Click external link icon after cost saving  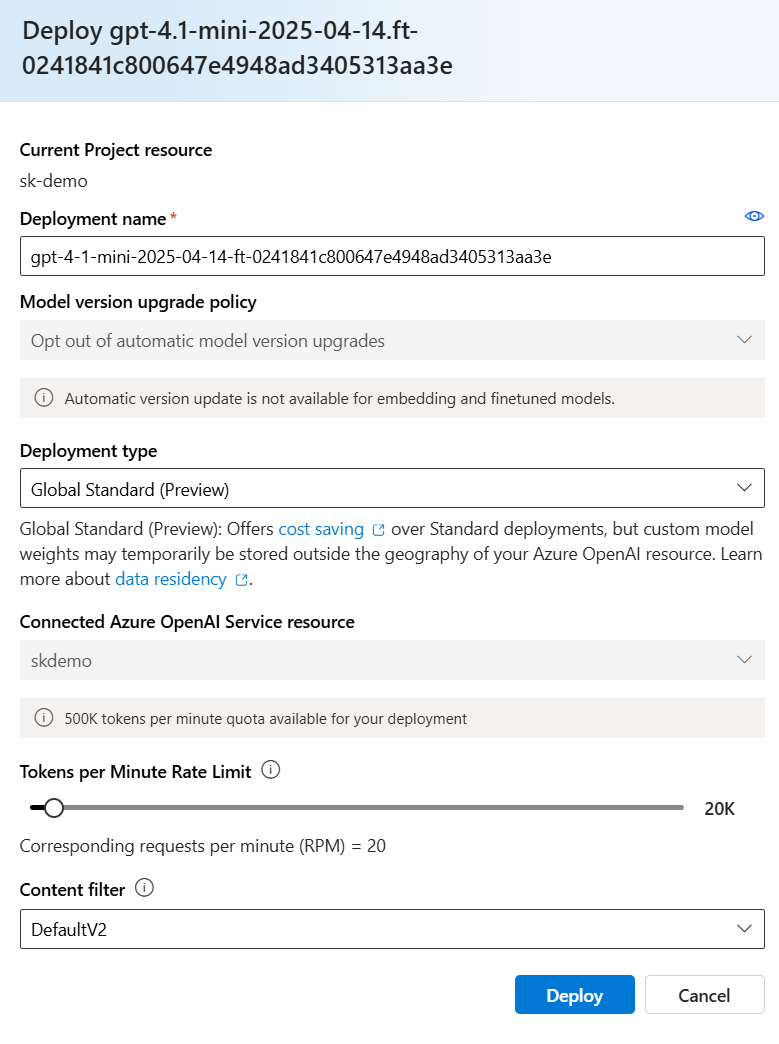tap(378, 530)
